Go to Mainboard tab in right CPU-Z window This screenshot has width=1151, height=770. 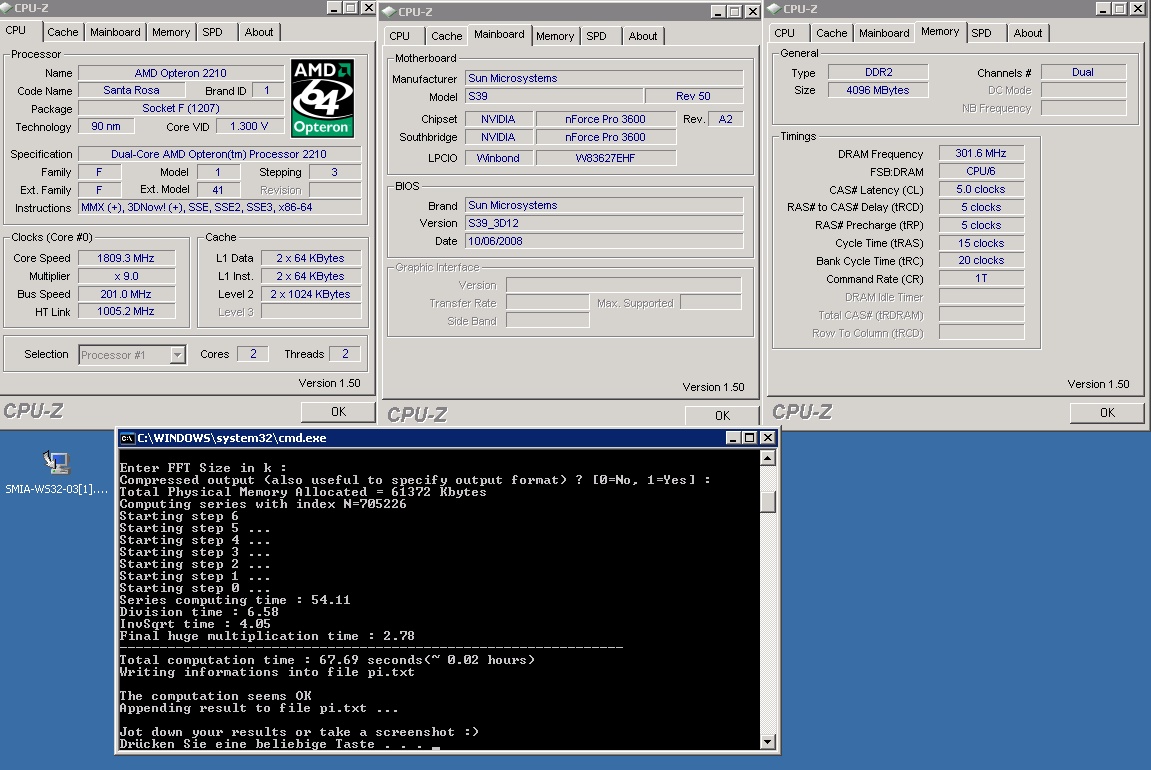(x=884, y=33)
